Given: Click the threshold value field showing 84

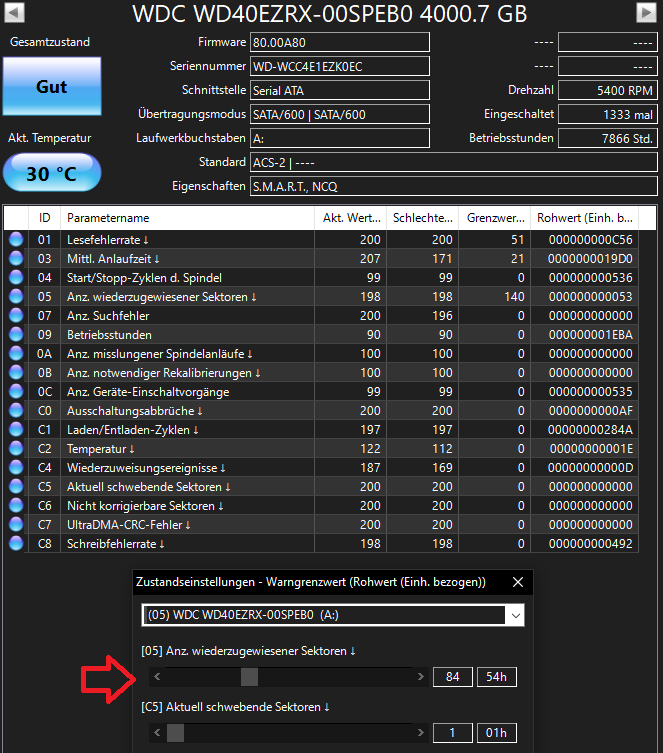Looking at the screenshot, I should point(453,677).
